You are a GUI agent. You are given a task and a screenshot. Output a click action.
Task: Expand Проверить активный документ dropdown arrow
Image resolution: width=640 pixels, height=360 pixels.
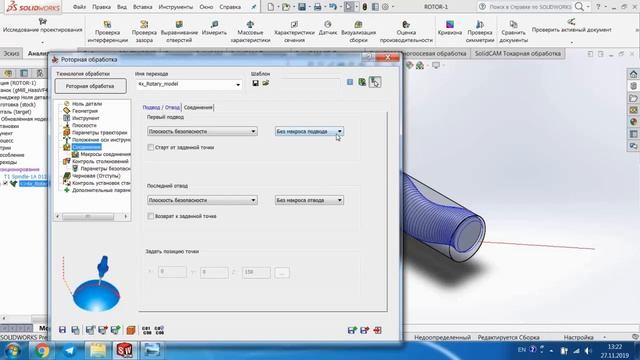click(571, 42)
